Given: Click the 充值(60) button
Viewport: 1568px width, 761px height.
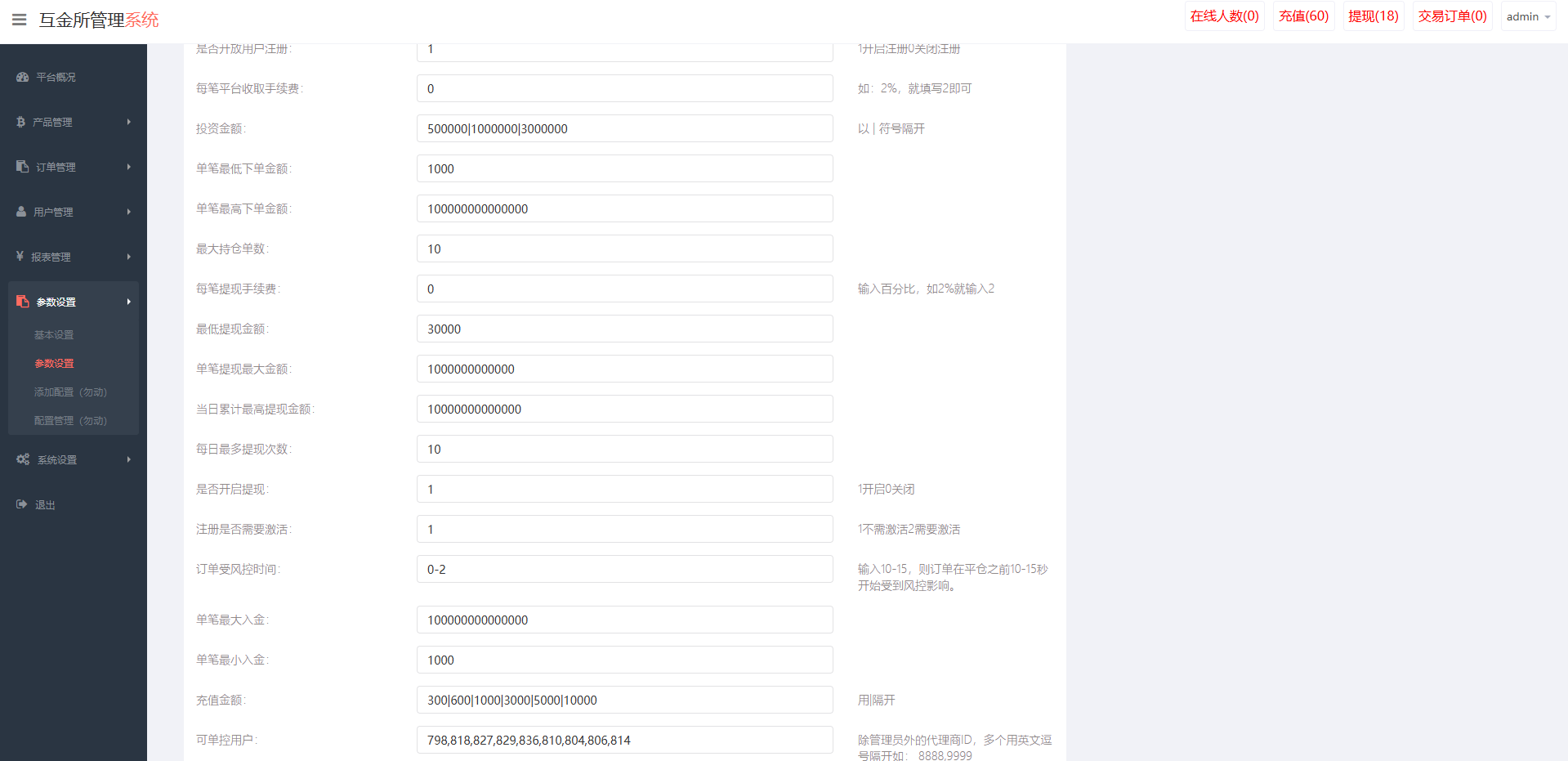Looking at the screenshot, I should click(x=1303, y=16).
